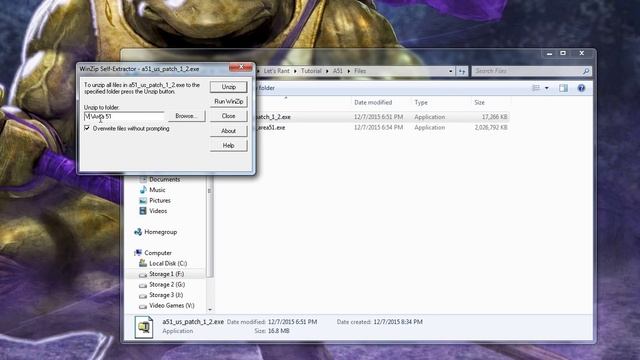Select the patch_1_2.exe file row
Viewport: 640px width, 360px height.
coord(361,117)
